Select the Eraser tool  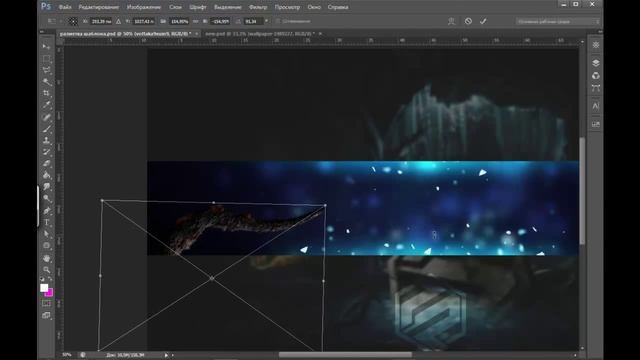pos(47,164)
